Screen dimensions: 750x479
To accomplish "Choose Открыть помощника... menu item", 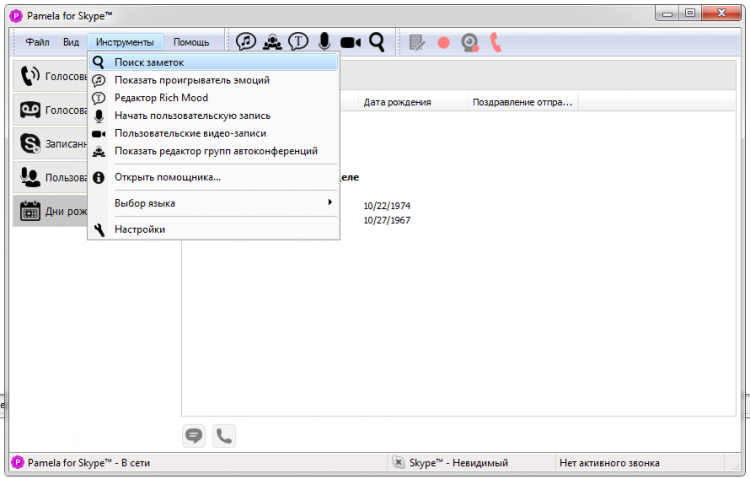I will 213,177.
